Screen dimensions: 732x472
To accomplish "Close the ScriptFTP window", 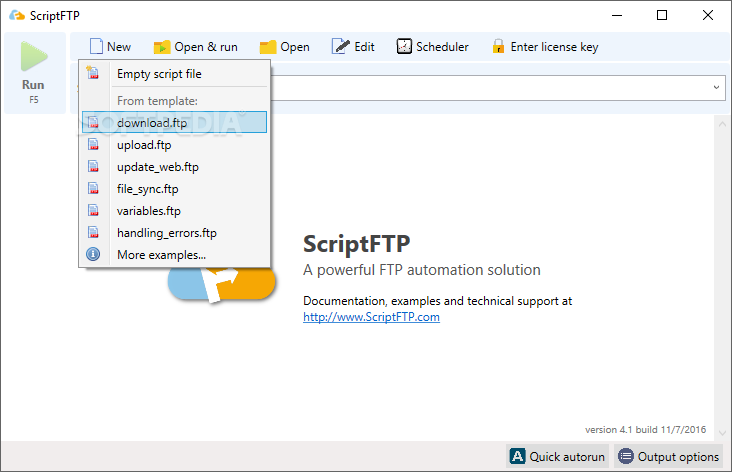I will pyautogui.click(x=708, y=15).
